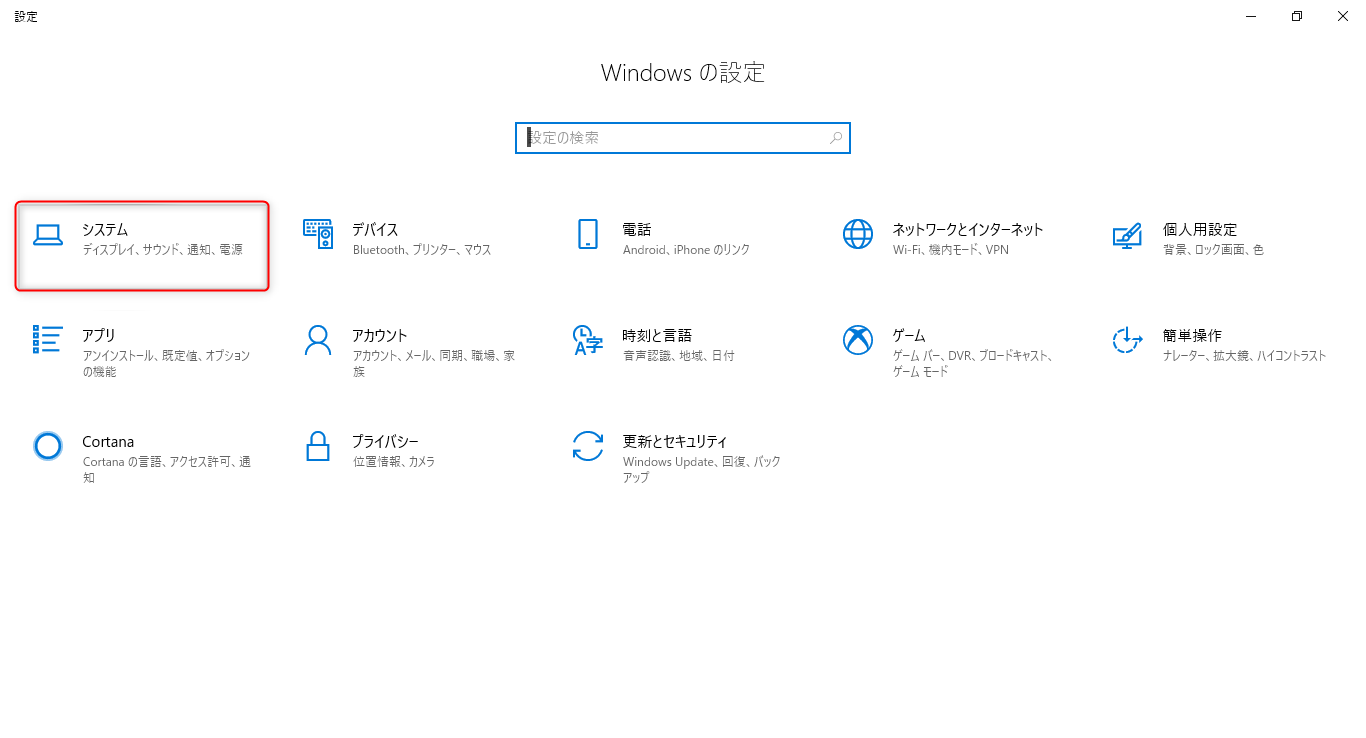1366x738 pixels.
Task: Close the 設定 window
Action: pos(1343,16)
